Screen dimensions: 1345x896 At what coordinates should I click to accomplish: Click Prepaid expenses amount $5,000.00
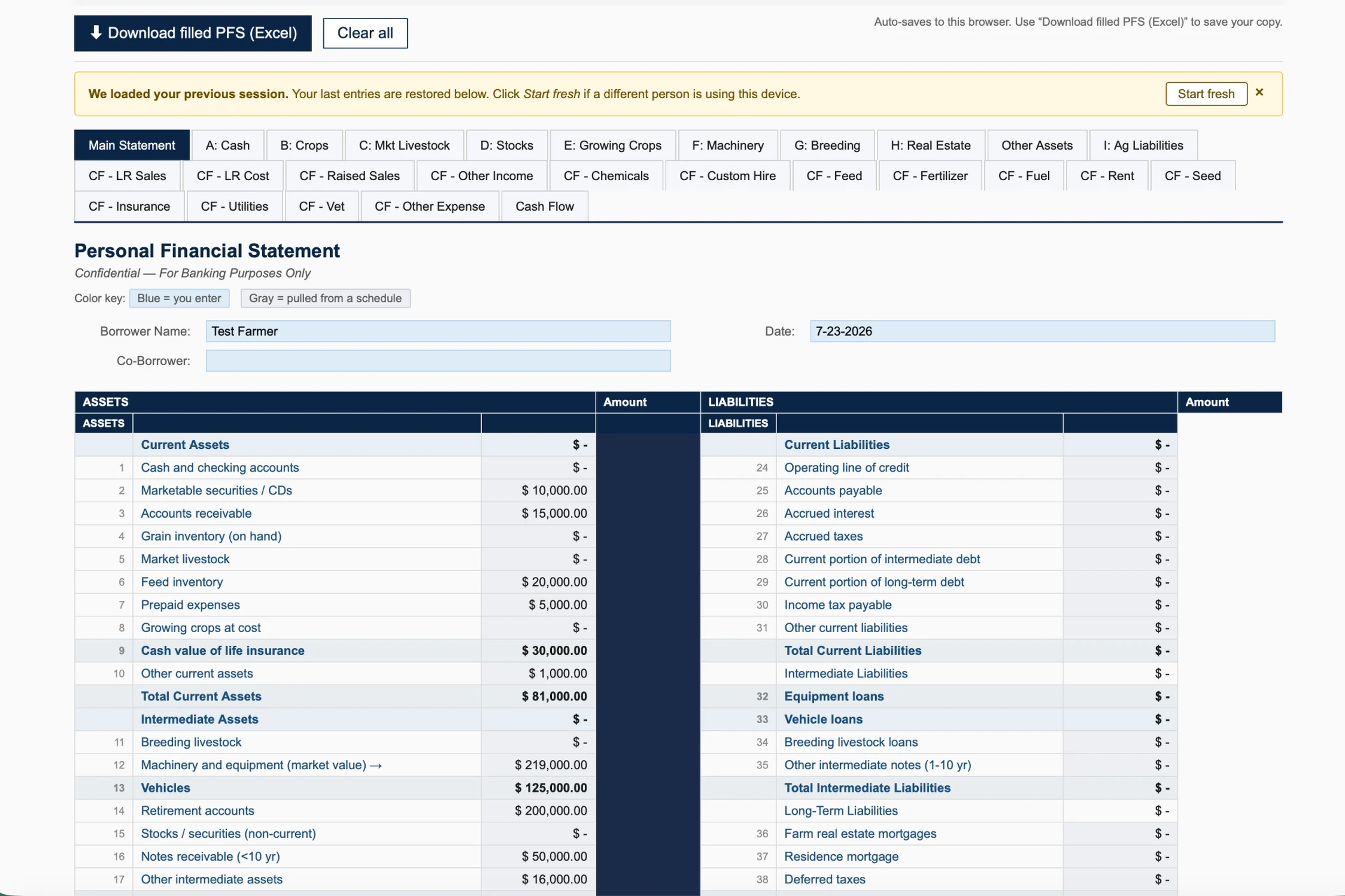click(x=538, y=605)
